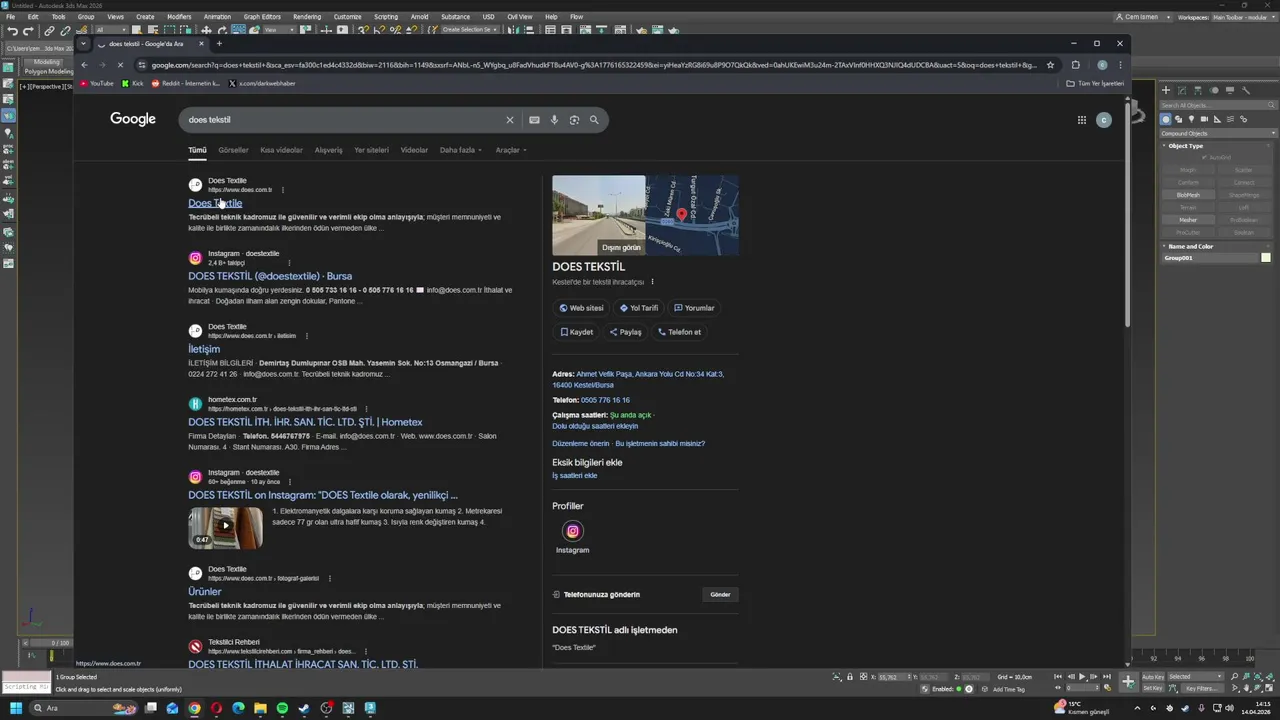The width and height of the screenshot is (1280, 720).
Task: Expand the Daha fazla search filter dropdown
Action: point(460,150)
